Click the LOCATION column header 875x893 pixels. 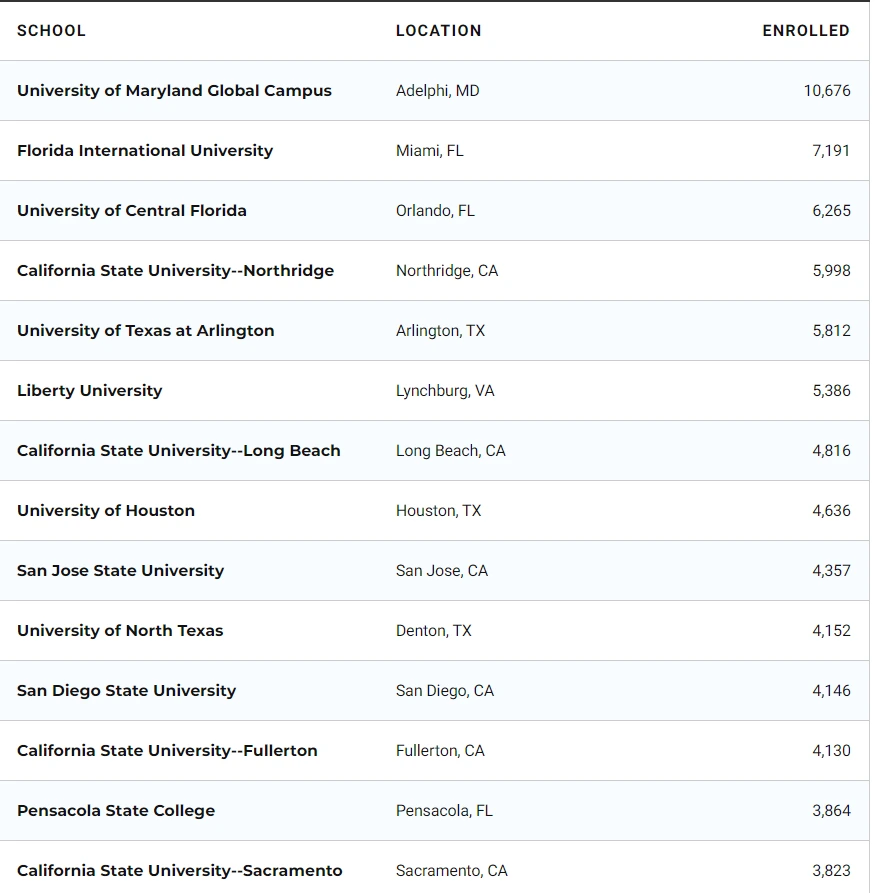[x=438, y=30]
